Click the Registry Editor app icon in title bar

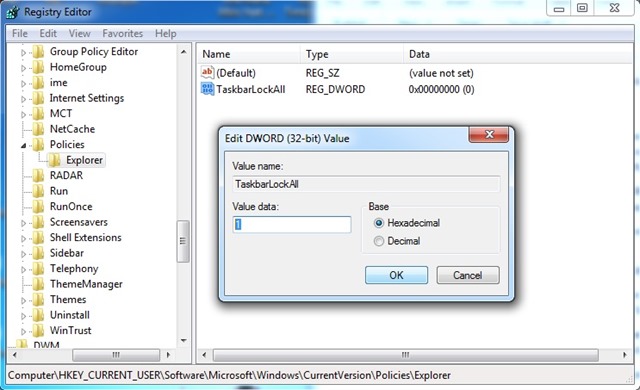(x=13, y=12)
